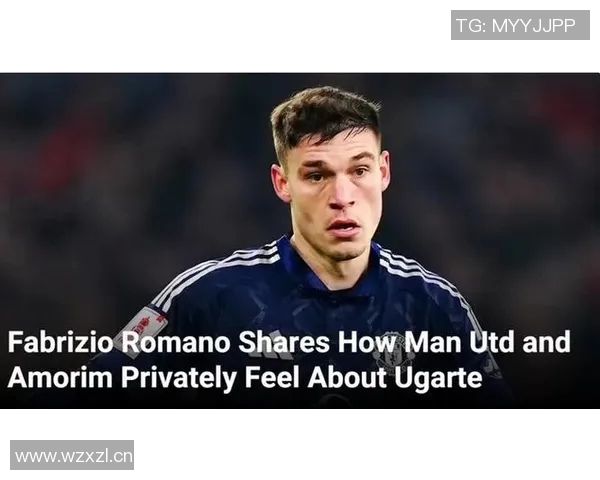Click the club crest on the jersey
This screenshot has width=600, height=480.
click(x=394, y=352)
